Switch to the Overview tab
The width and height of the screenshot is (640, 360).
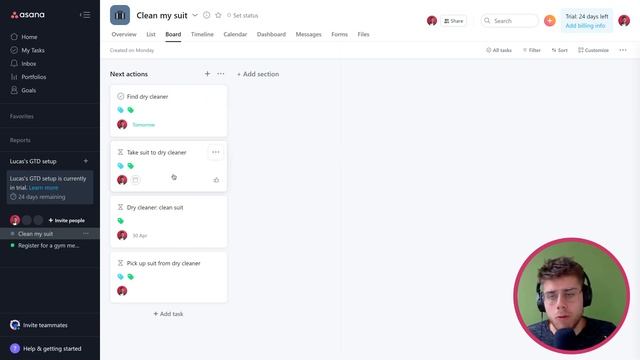coord(124,34)
